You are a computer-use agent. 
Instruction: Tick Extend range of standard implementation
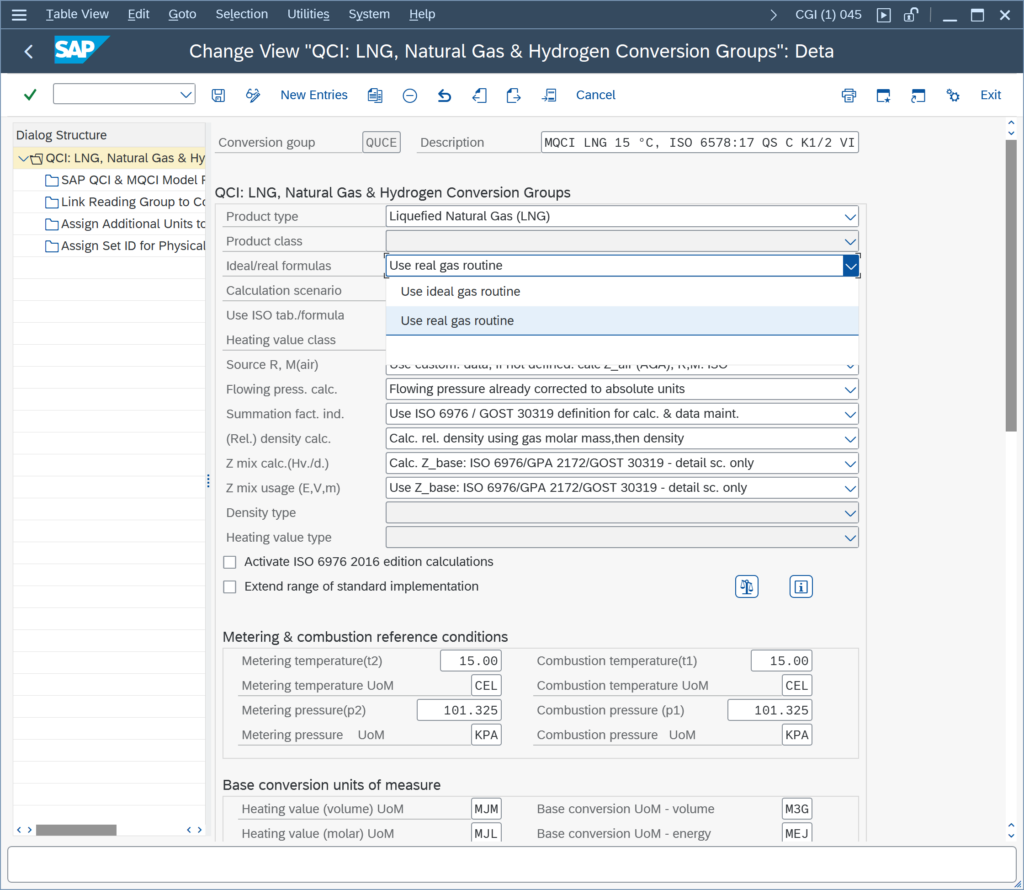pyautogui.click(x=230, y=587)
